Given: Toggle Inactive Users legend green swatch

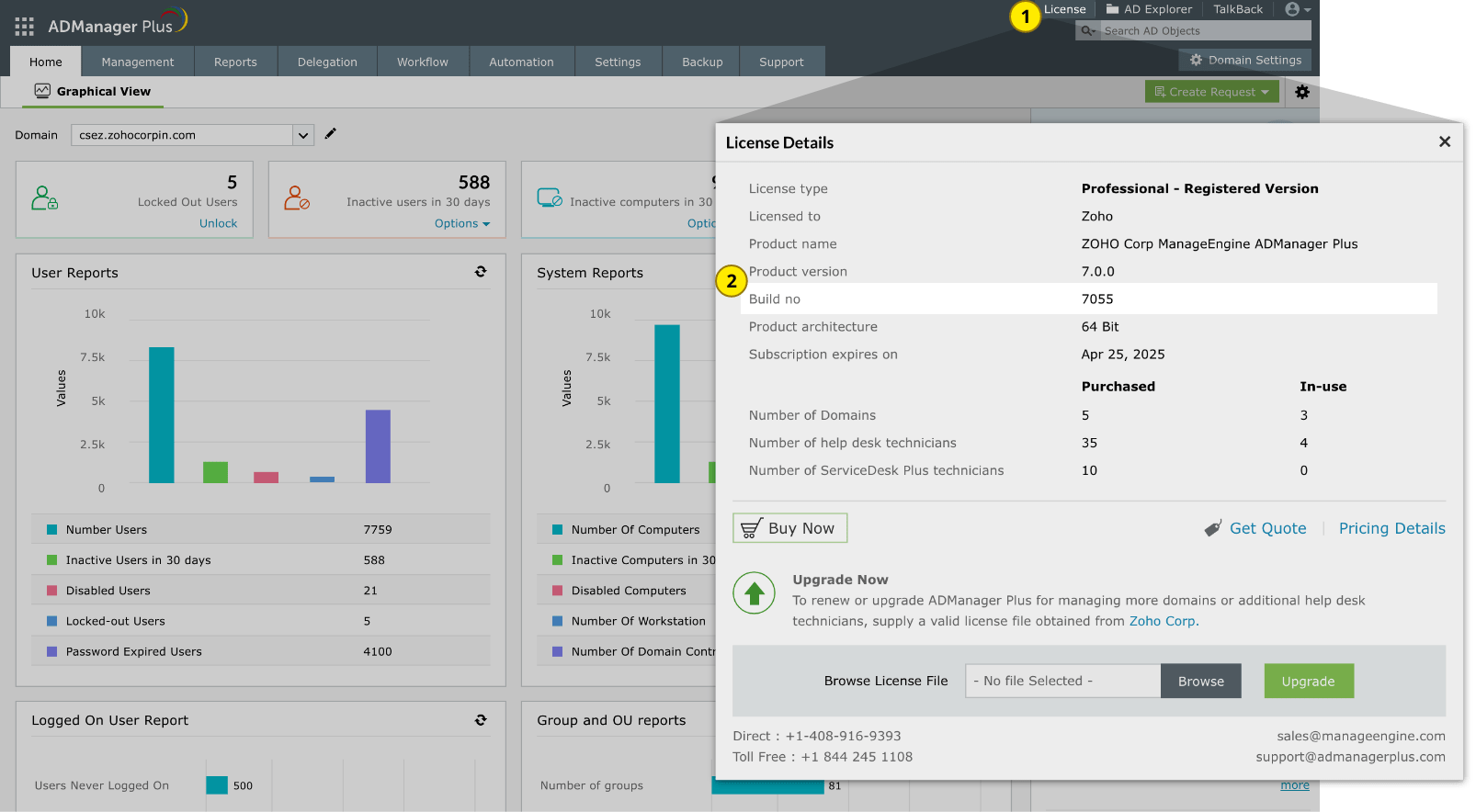Looking at the screenshot, I should pyautogui.click(x=52, y=560).
